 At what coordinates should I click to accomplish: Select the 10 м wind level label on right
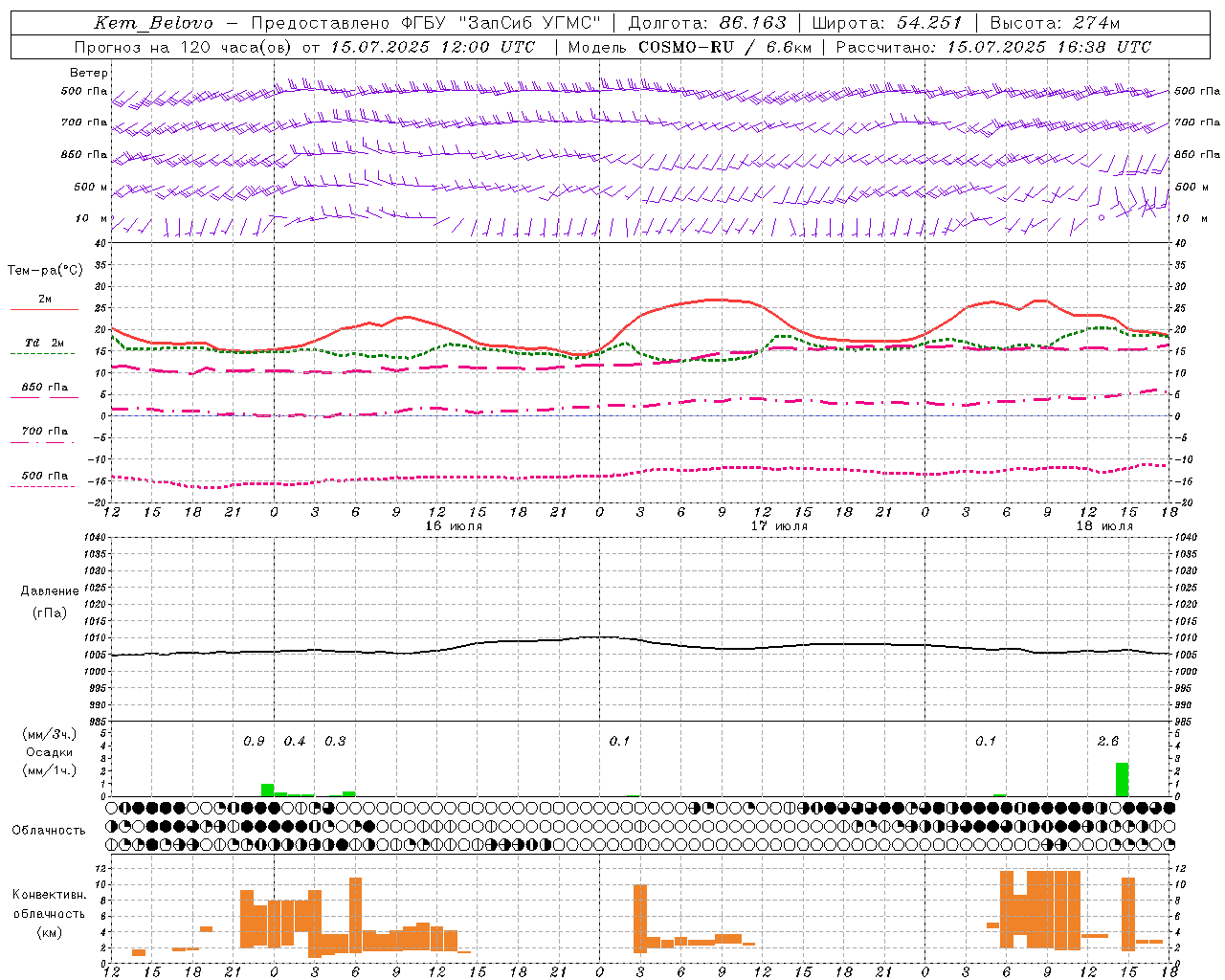click(1191, 218)
